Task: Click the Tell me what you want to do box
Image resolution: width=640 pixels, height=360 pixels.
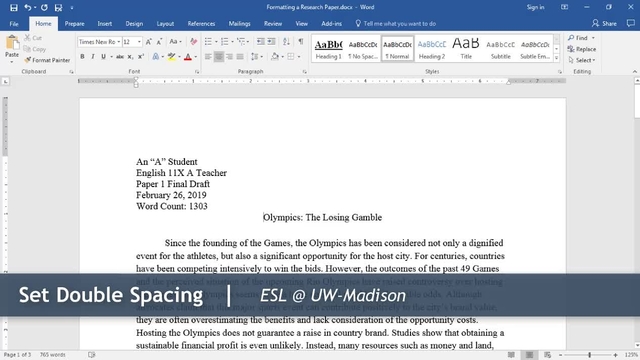Action: 396,24
